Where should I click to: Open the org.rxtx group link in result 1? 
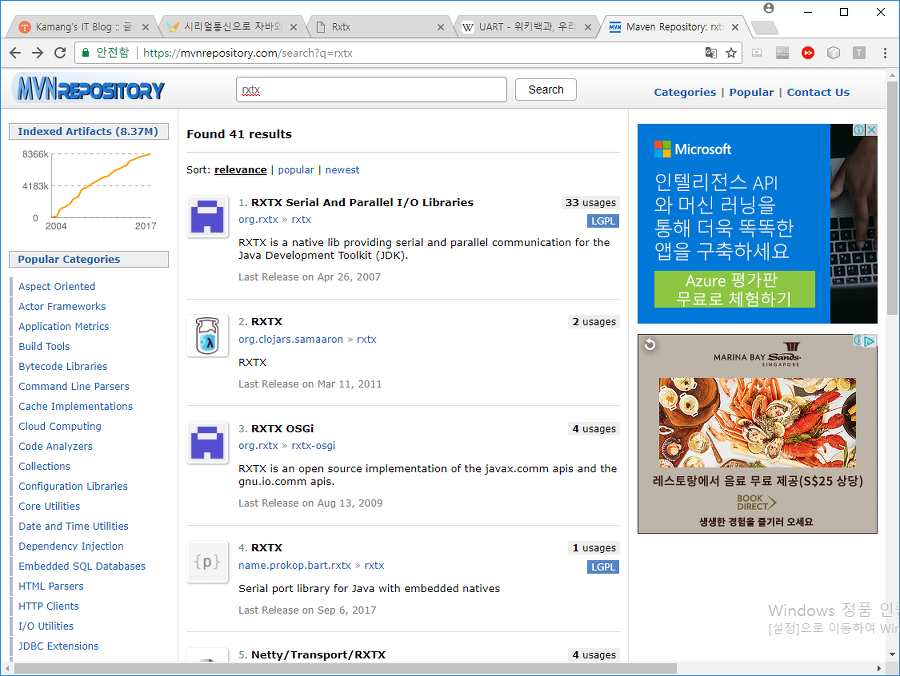coord(258,220)
